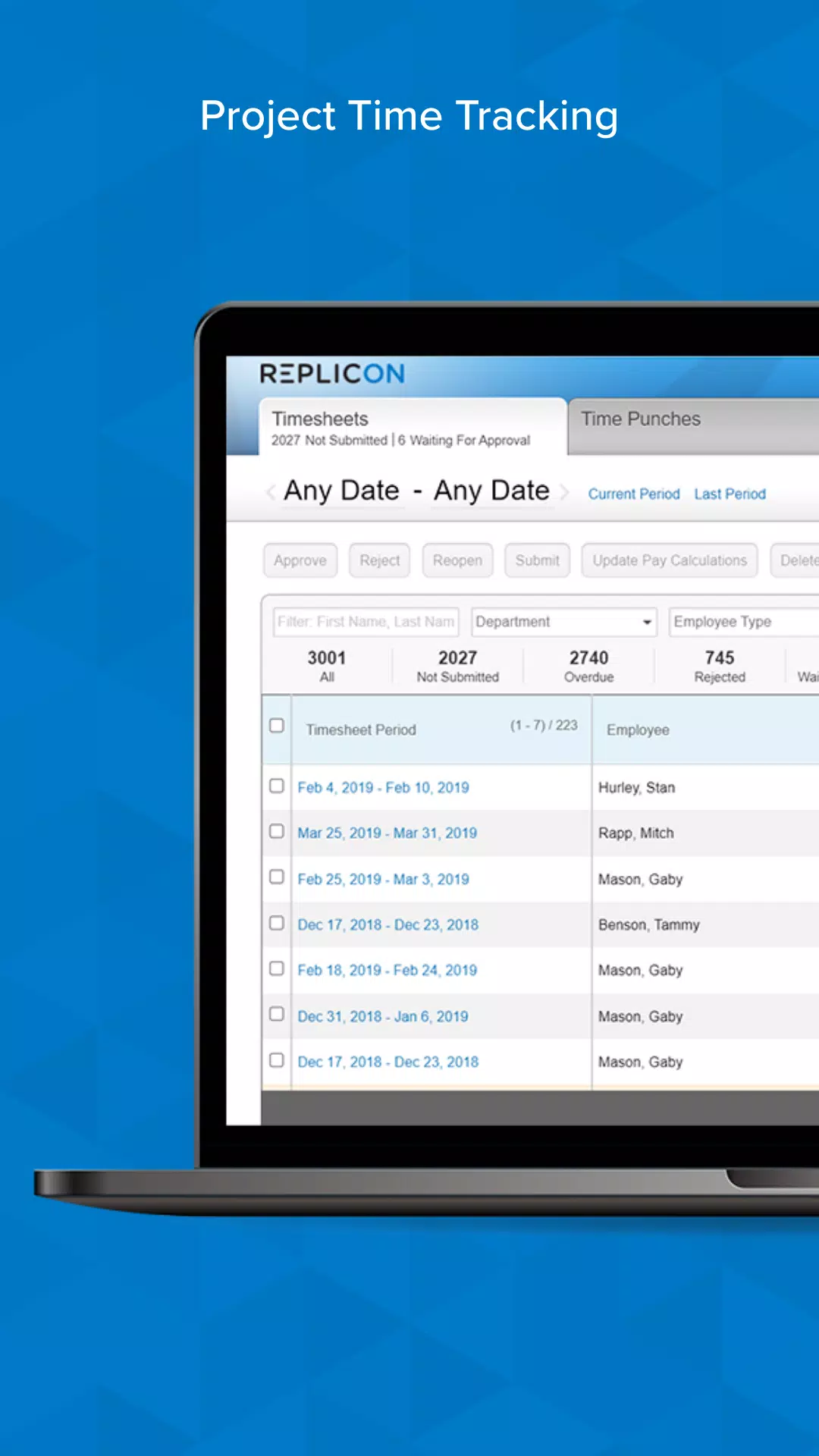This screenshot has height=1456, width=819.
Task: Open the start Any Date picker
Action: coord(341,491)
